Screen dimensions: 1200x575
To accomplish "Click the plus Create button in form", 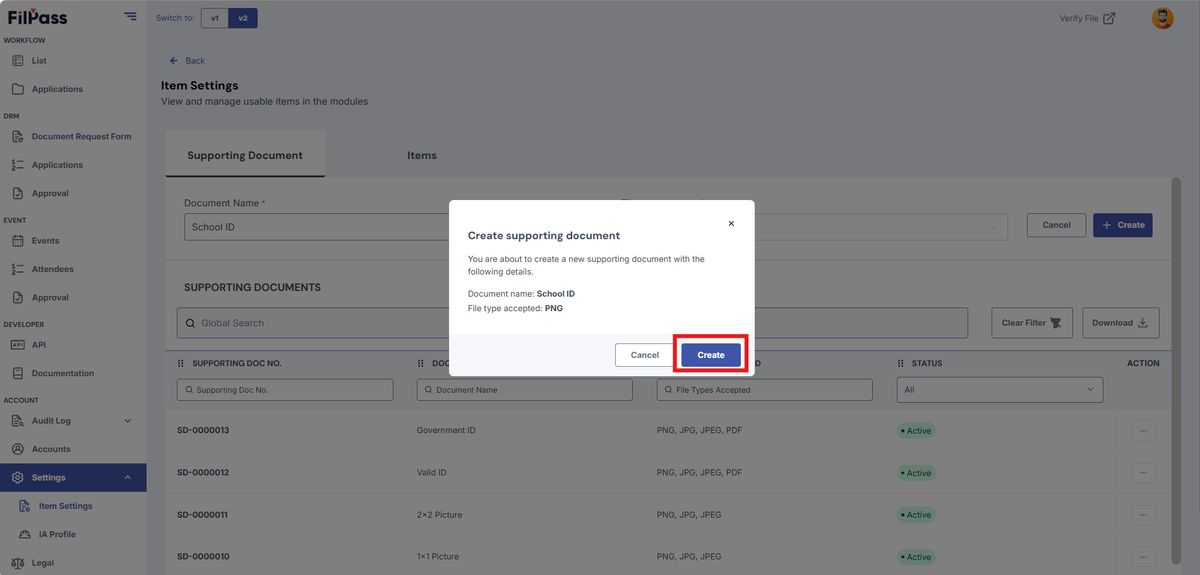I will 1123,225.
